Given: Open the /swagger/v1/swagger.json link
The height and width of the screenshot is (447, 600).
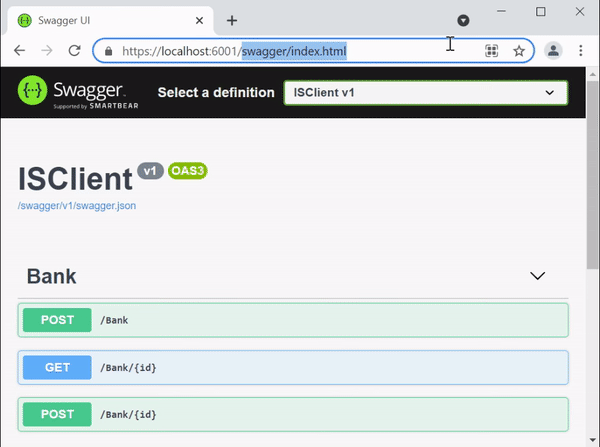Looking at the screenshot, I should [77, 206].
